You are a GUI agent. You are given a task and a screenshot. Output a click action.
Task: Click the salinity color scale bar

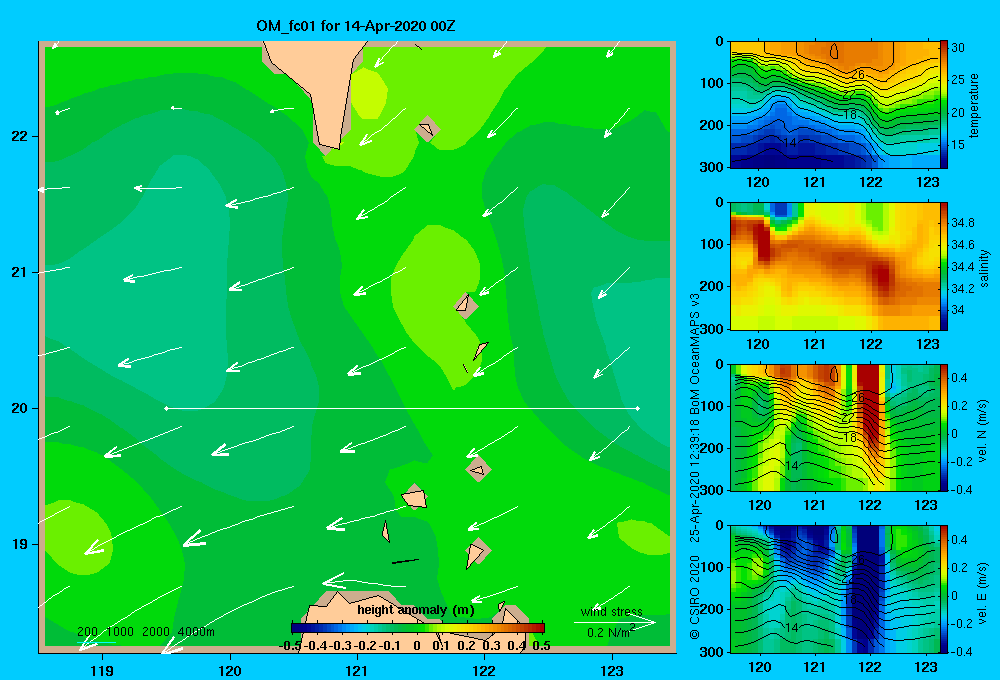[x=944, y=266]
